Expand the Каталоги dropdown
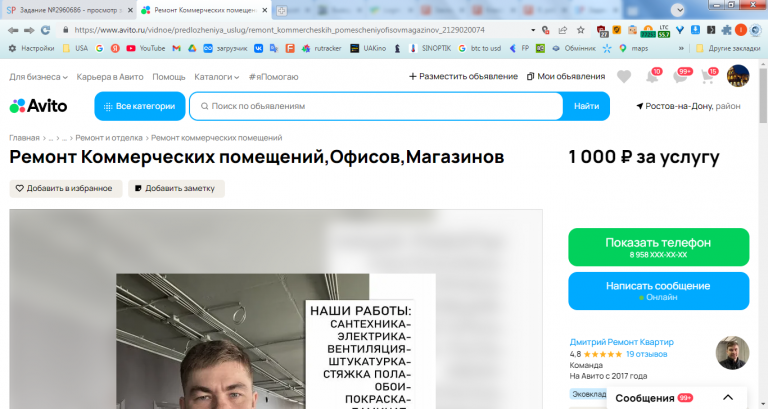This screenshot has height=409, width=768. coord(216,77)
